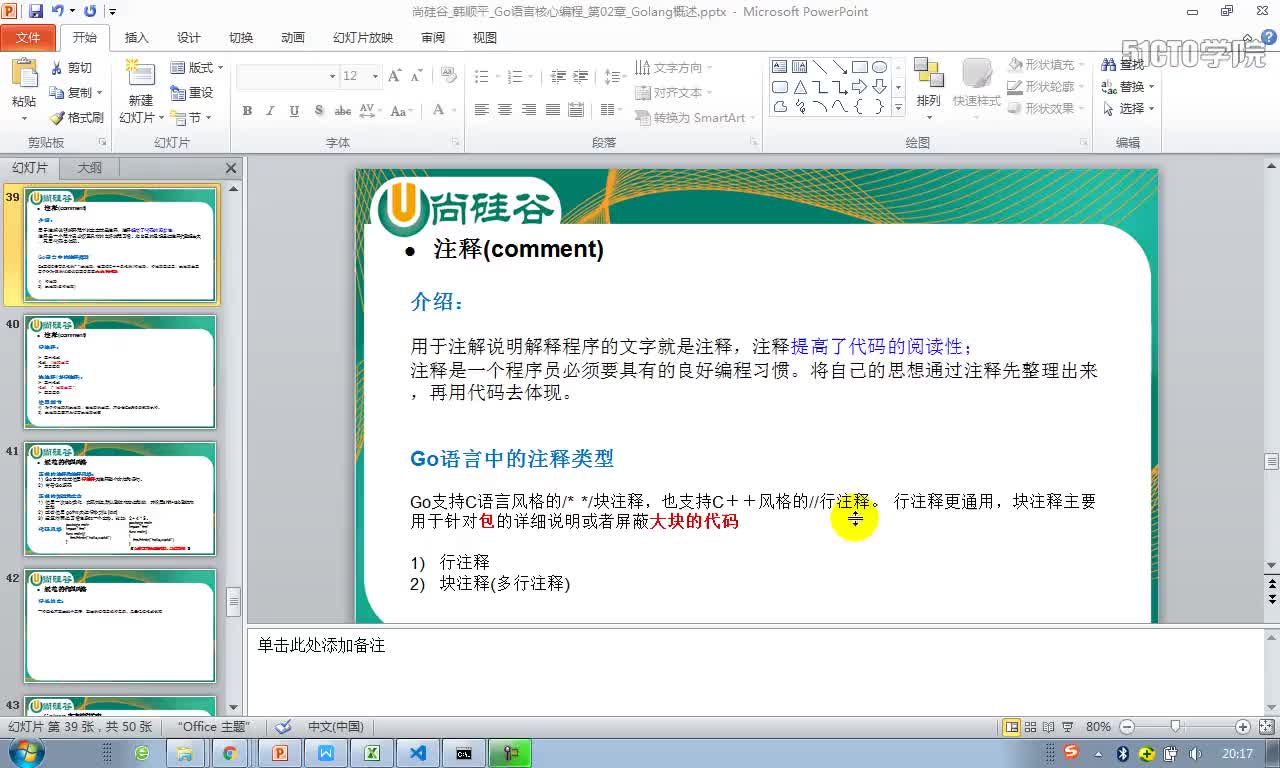Open the File (文件) tab
Viewport: 1280px width, 768px height.
(28, 38)
